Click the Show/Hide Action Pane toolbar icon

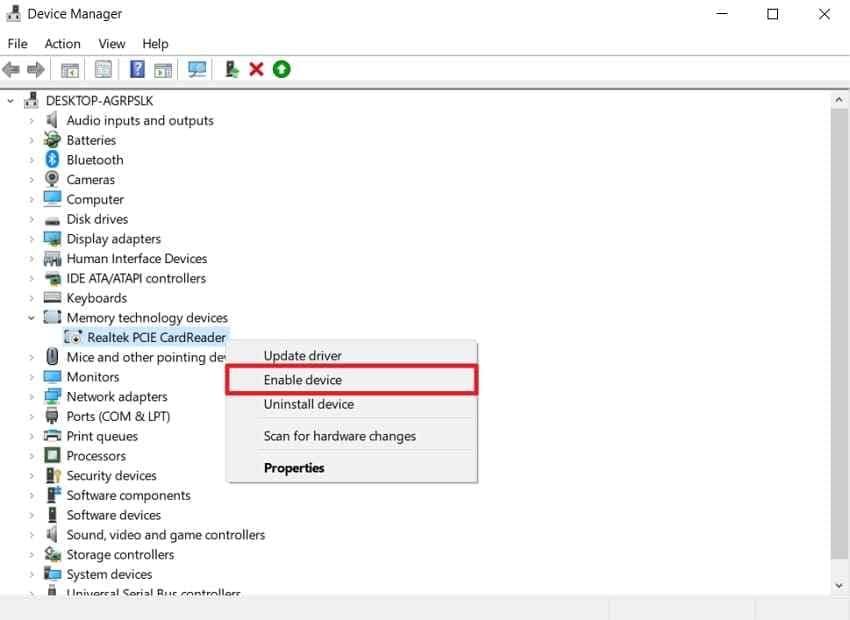pos(163,69)
